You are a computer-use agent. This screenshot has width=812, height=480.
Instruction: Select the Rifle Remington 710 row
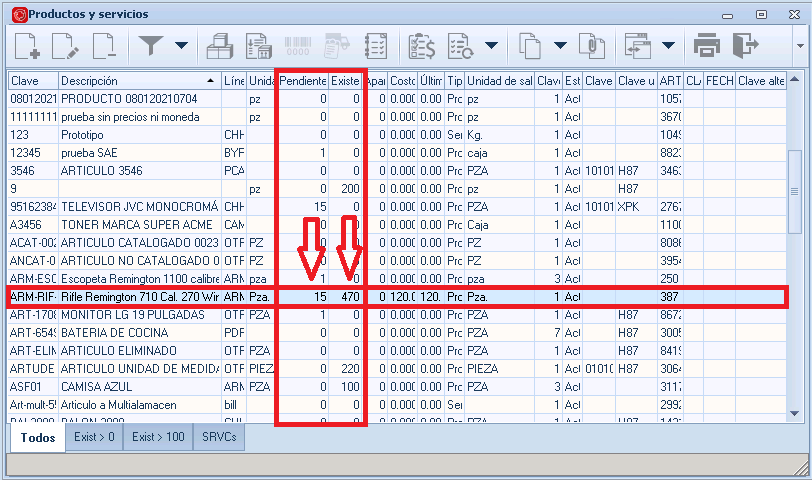coord(140,297)
